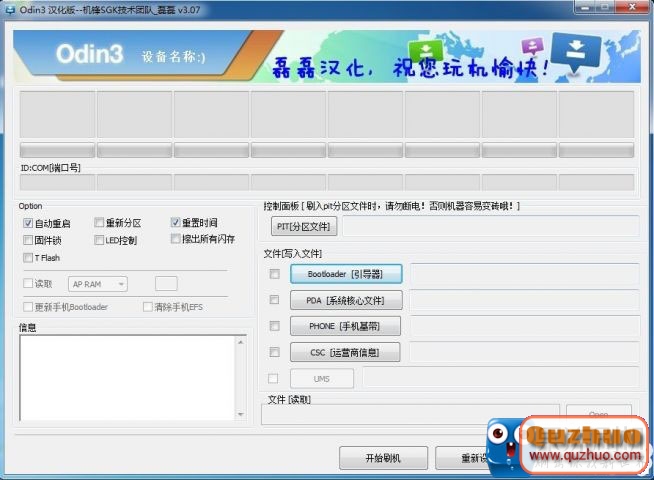The image size is (654, 480).
Task: Click the green download icon in banner
Action: [x=425, y=52]
